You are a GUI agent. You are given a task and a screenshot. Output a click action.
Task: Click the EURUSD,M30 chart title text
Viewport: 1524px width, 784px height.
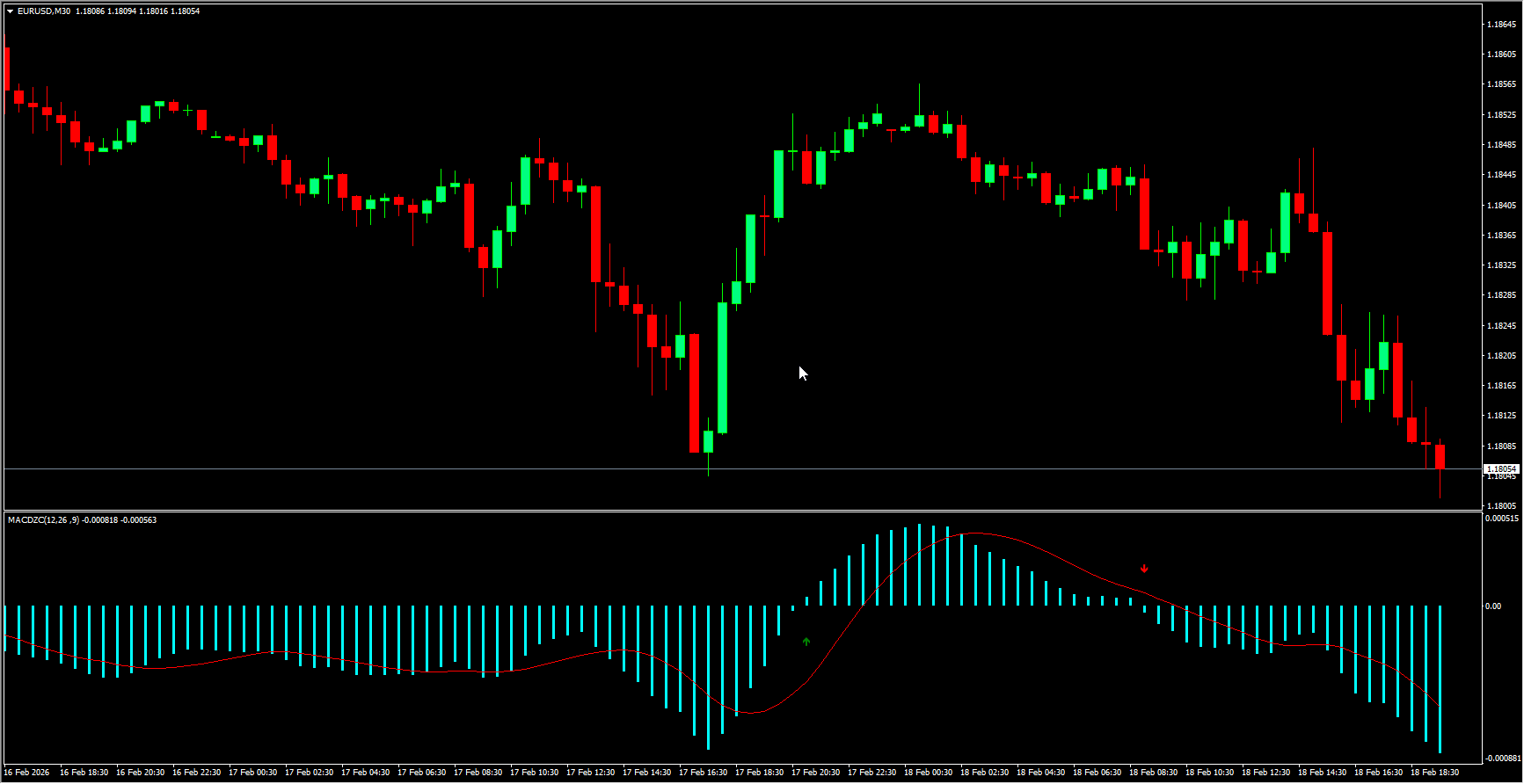[x=44, y=11]
